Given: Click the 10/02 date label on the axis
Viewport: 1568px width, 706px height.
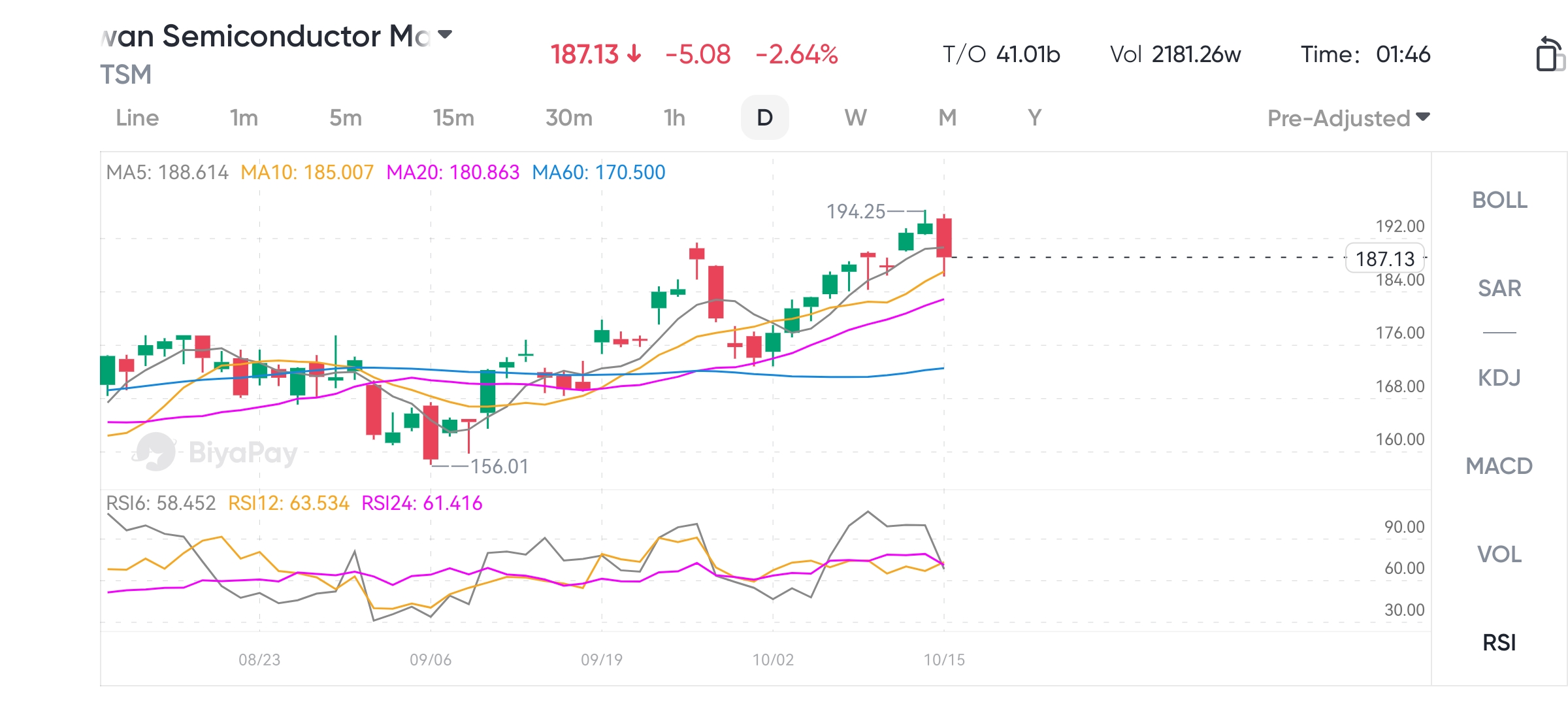Looking at the screenshot, I should click(x=773, y=660).
